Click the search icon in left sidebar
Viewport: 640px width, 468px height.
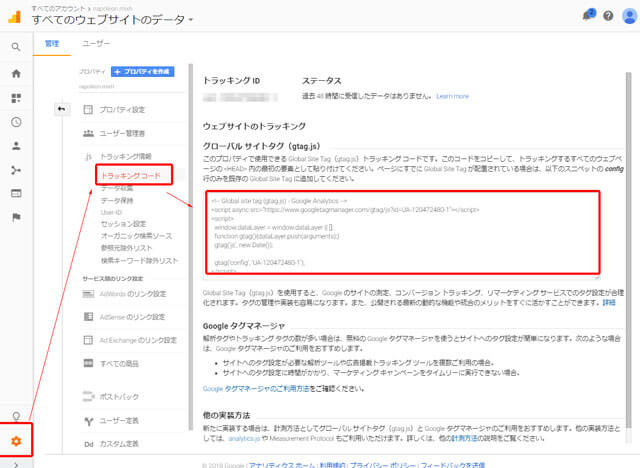point(16,47)
